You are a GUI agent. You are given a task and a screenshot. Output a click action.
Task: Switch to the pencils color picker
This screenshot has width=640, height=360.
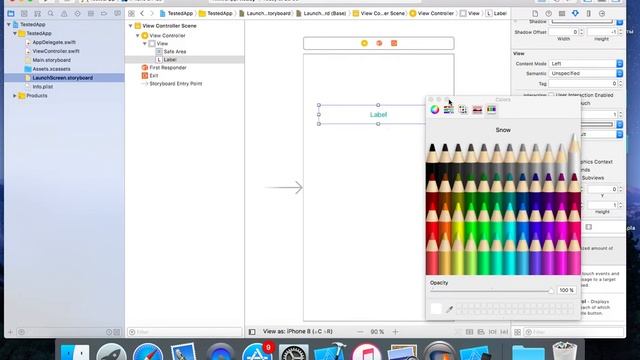pos(491,109)
